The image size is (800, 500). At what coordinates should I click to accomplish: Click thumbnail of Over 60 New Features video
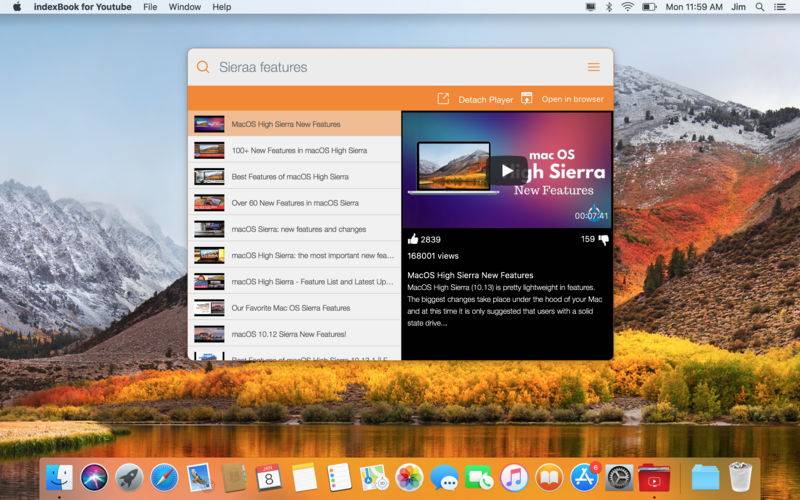point(209,203)
